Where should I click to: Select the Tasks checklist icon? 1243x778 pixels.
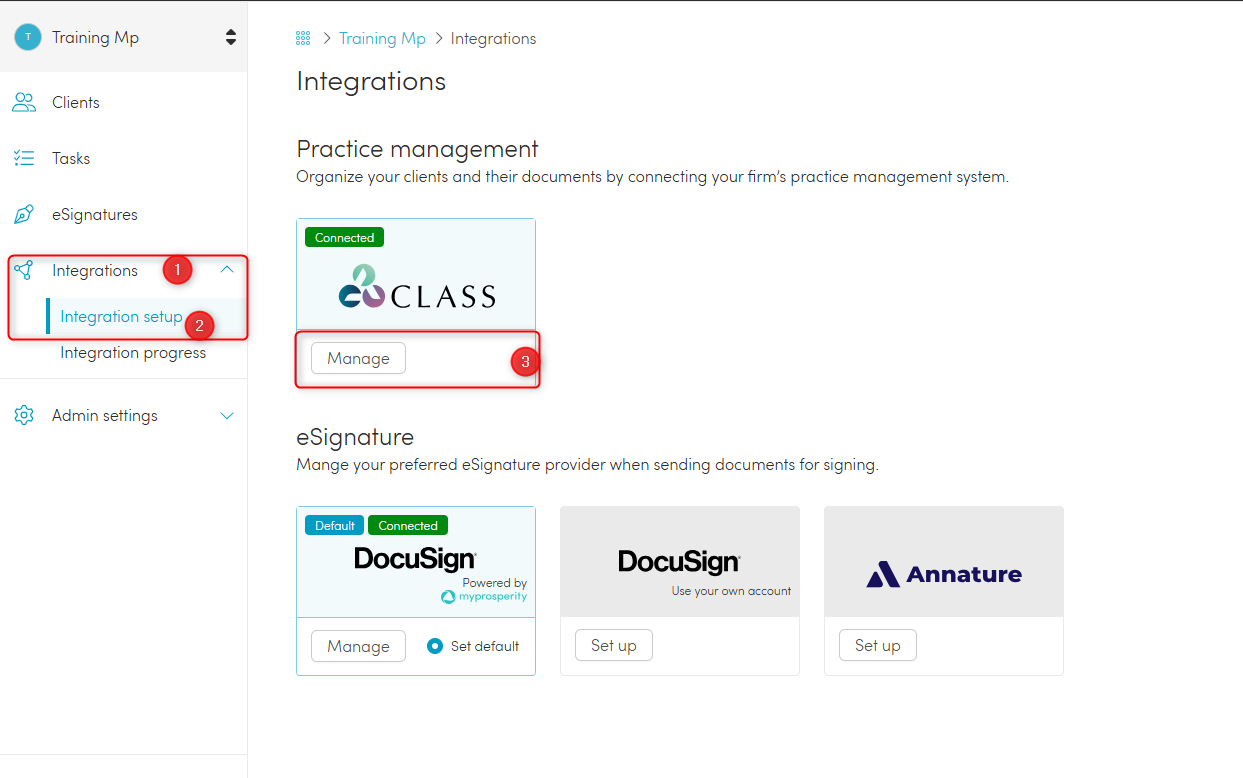pyautogui.click(x=24, y=158)
